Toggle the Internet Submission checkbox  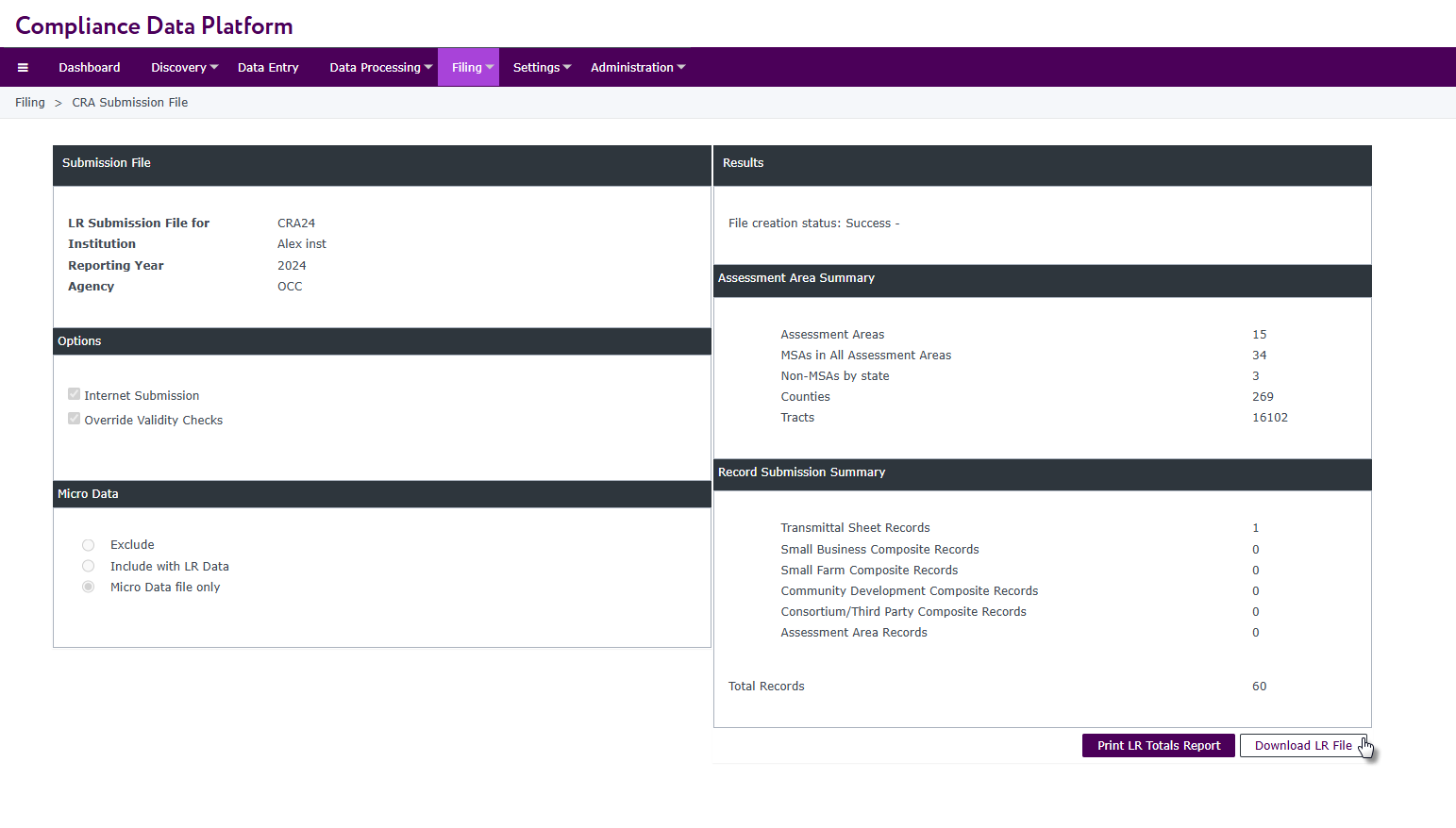click(x=74, y=394)
